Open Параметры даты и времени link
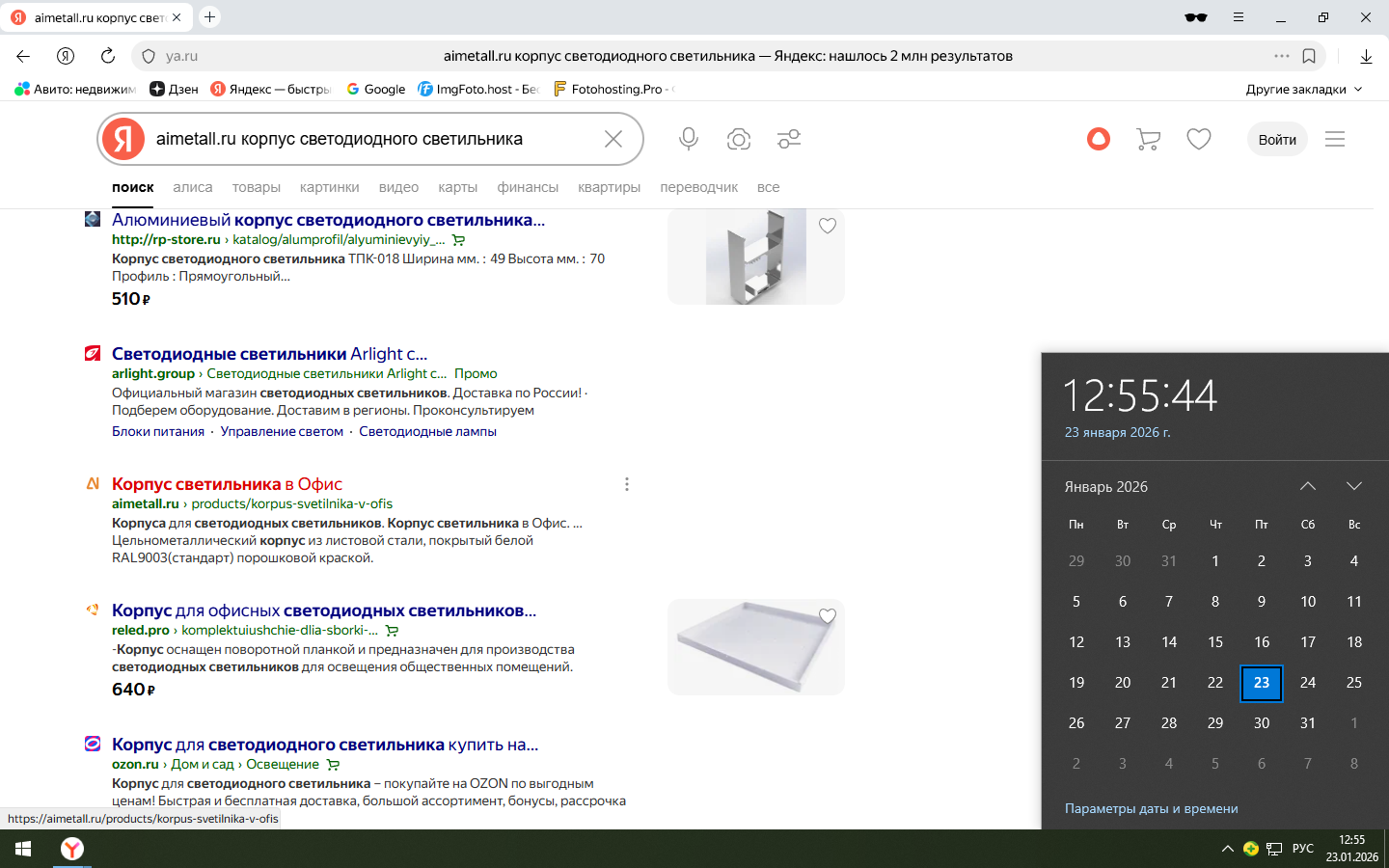1389x868 pixels. point(1152,808)
